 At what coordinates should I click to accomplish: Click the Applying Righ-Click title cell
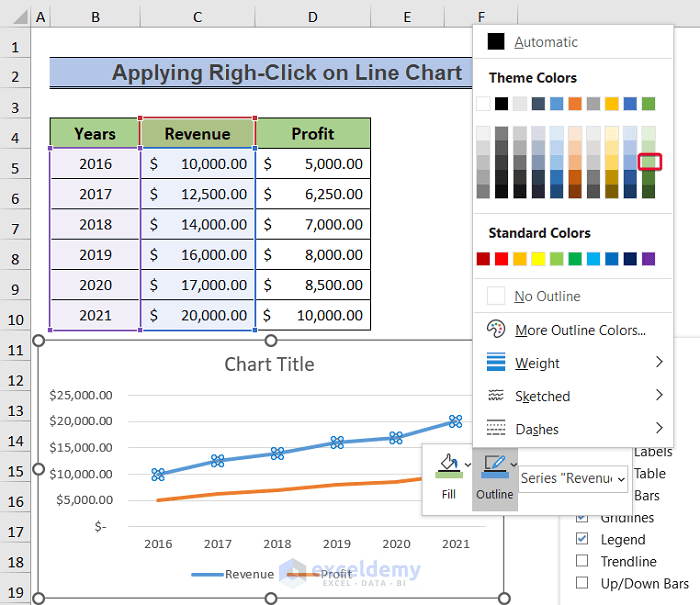tap(261, 72)
